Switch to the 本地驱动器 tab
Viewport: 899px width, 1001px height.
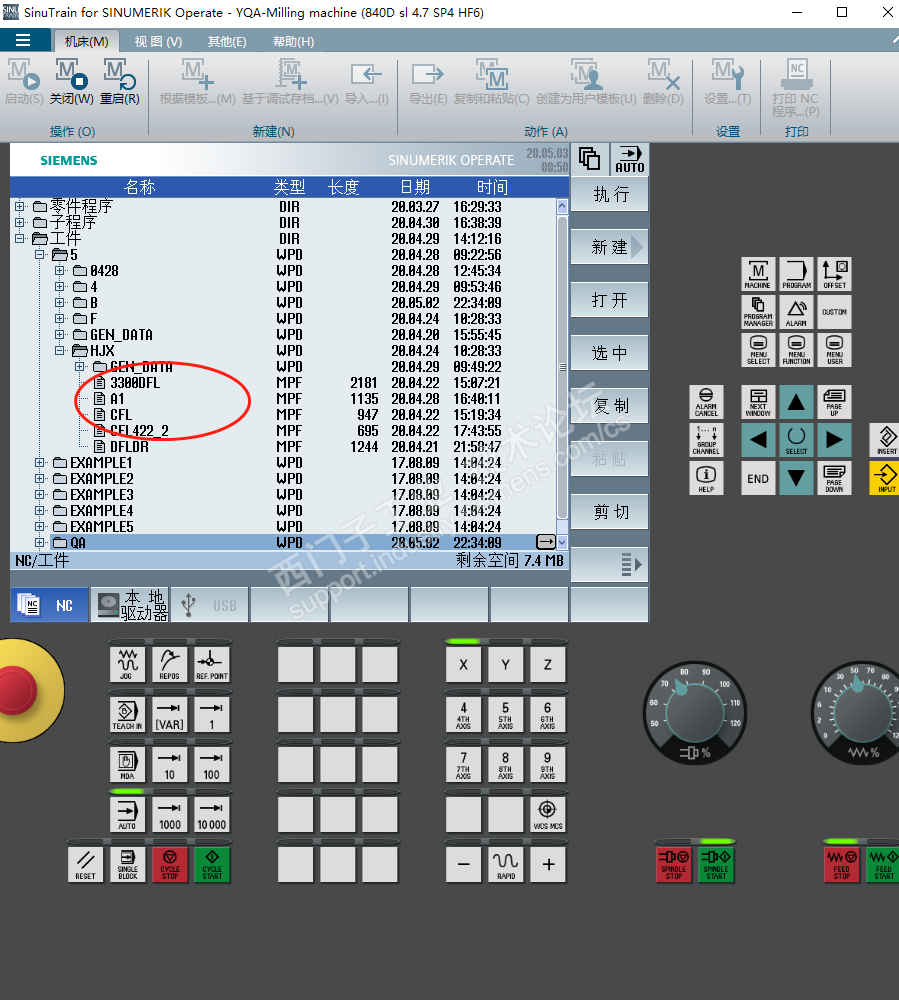130,605
